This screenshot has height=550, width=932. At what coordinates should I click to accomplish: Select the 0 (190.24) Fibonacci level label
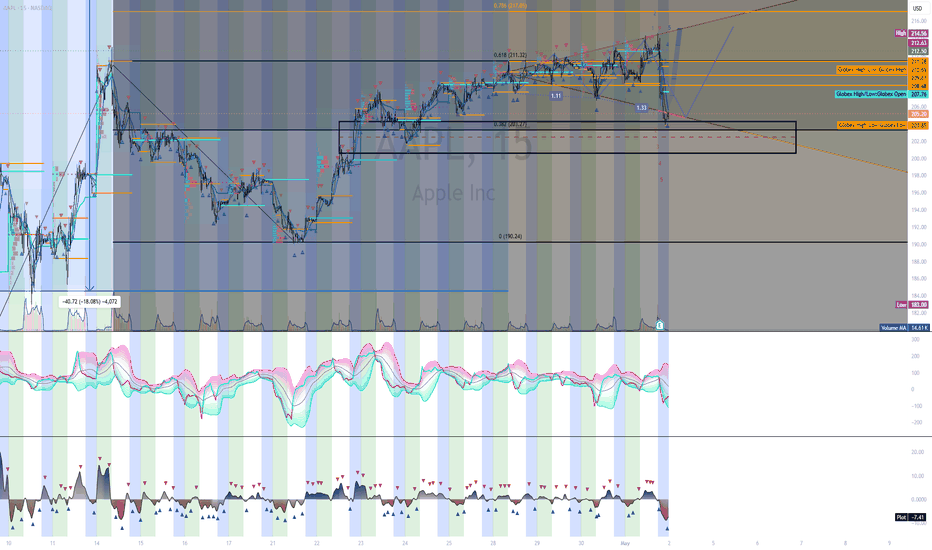[x=510, y=236]
